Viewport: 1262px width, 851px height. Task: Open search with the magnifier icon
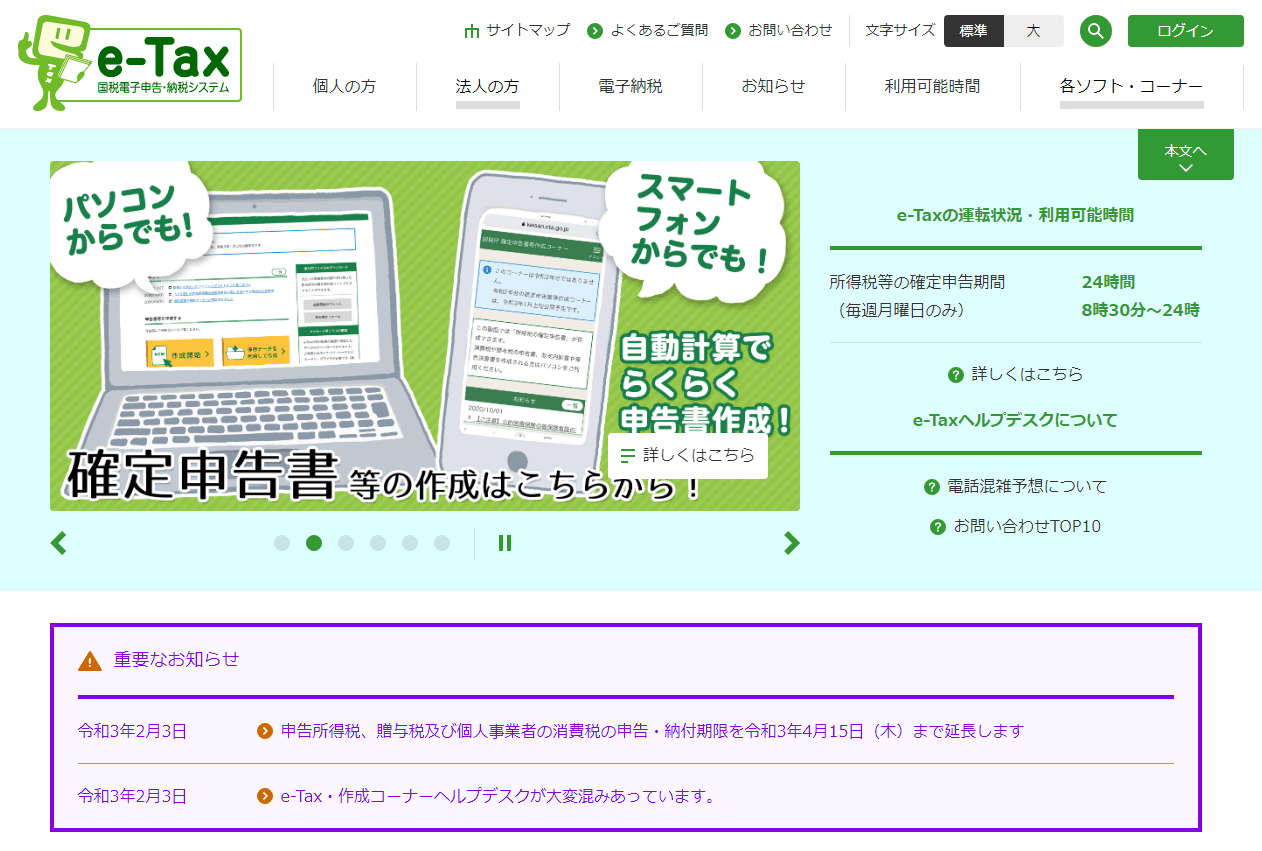tap(1096, 31)
